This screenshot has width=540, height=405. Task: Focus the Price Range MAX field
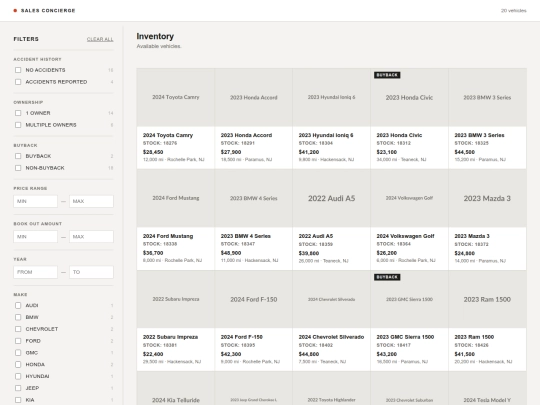point(91,201)
